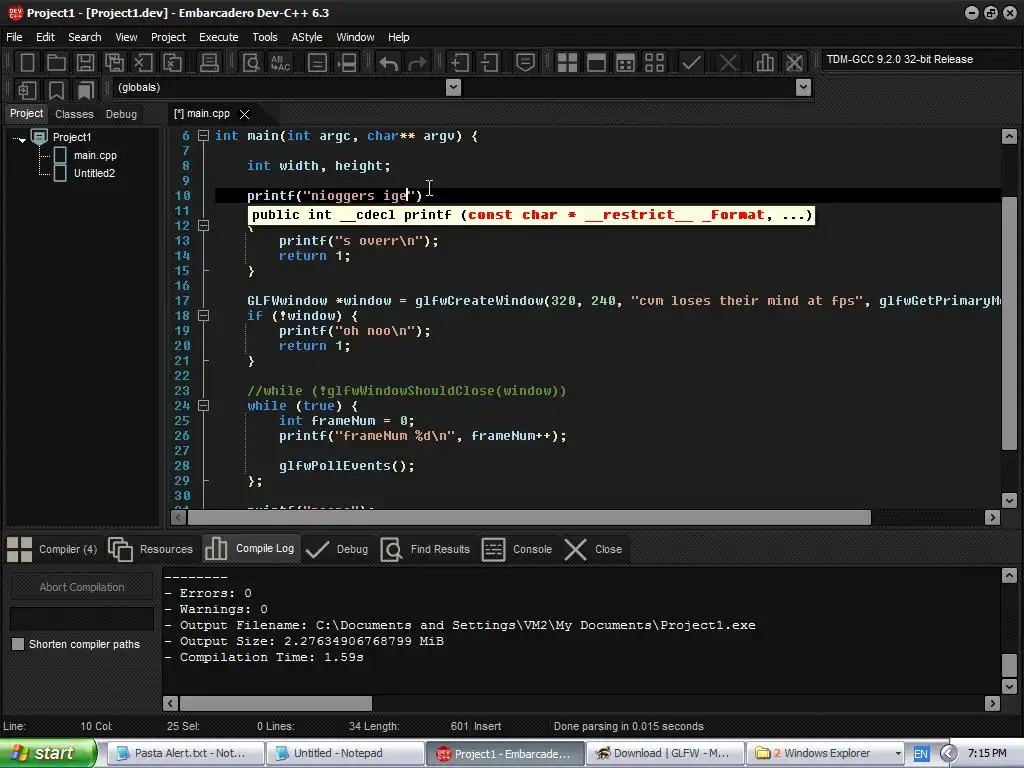Click the Goto bookmark icon
The height and width of the screenshot is (768, 1024).
[85, 89]
